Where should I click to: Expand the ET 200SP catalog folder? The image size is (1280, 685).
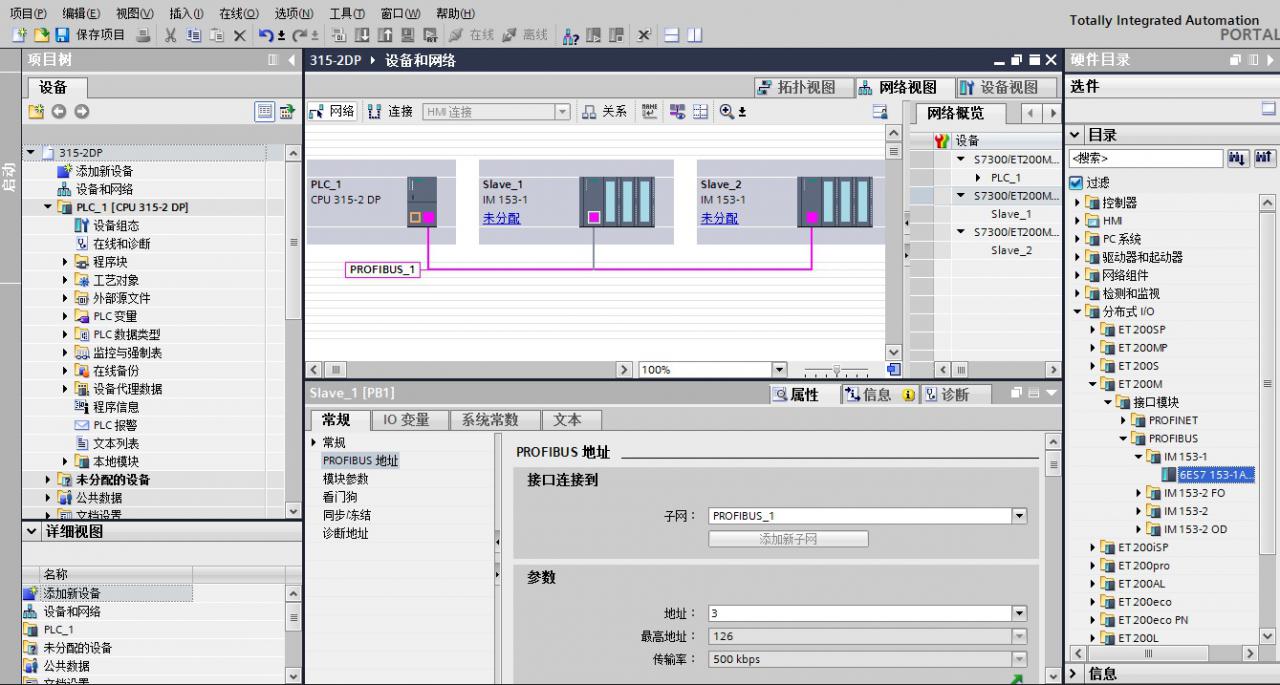click(1093, 329)
